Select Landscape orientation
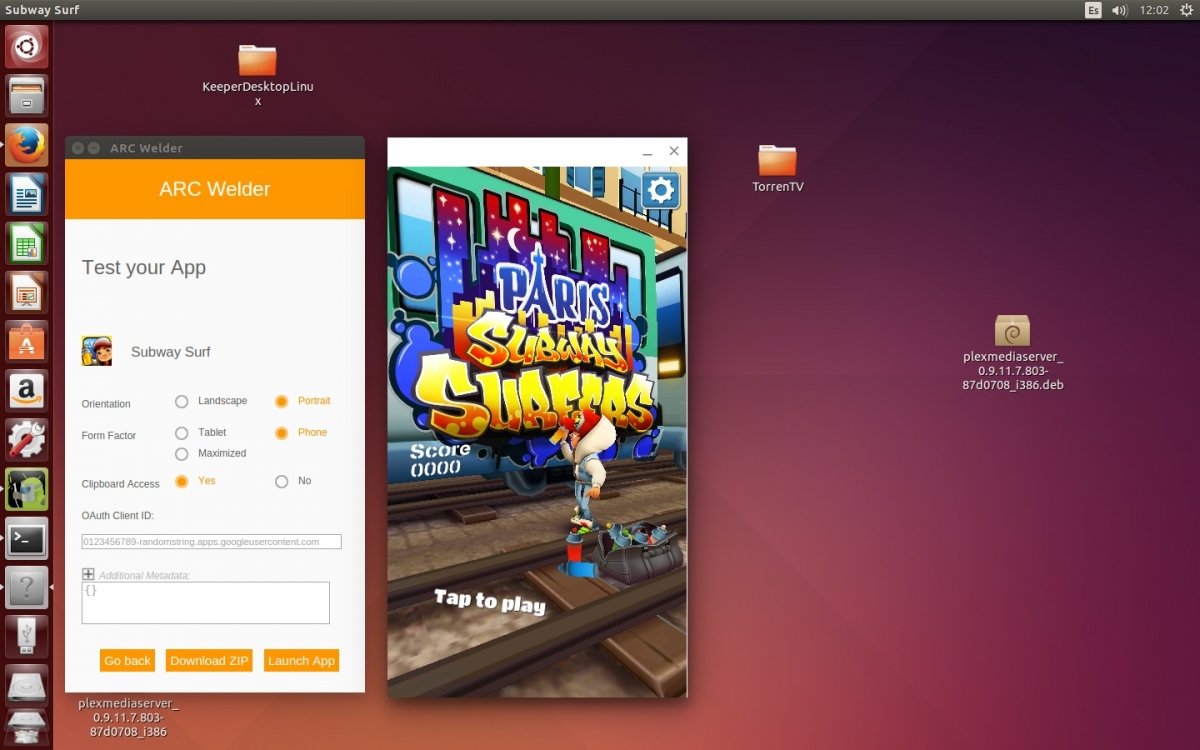Viewport: 1200px width, 750px height. [181, 401]
